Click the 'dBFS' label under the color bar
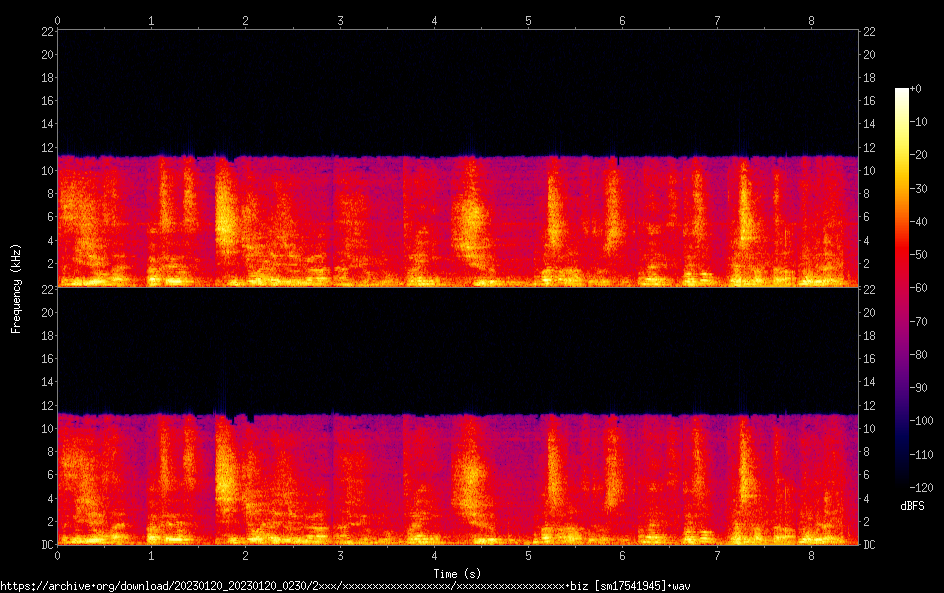 pyautogui.click(x=911, y=508)
